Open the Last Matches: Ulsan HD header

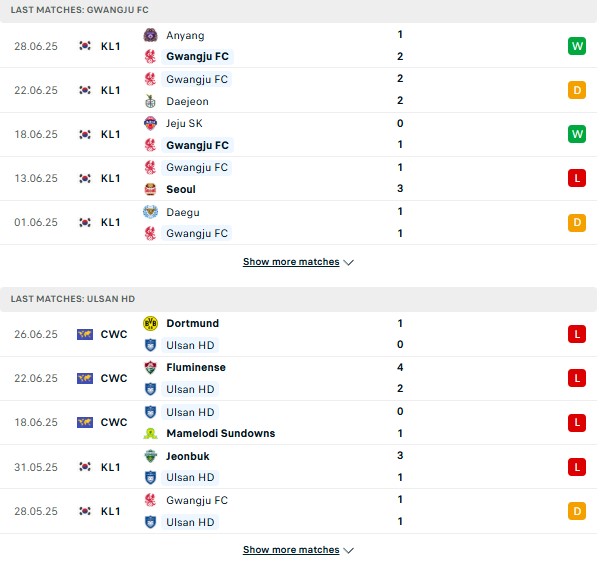[x=73, y=299]
